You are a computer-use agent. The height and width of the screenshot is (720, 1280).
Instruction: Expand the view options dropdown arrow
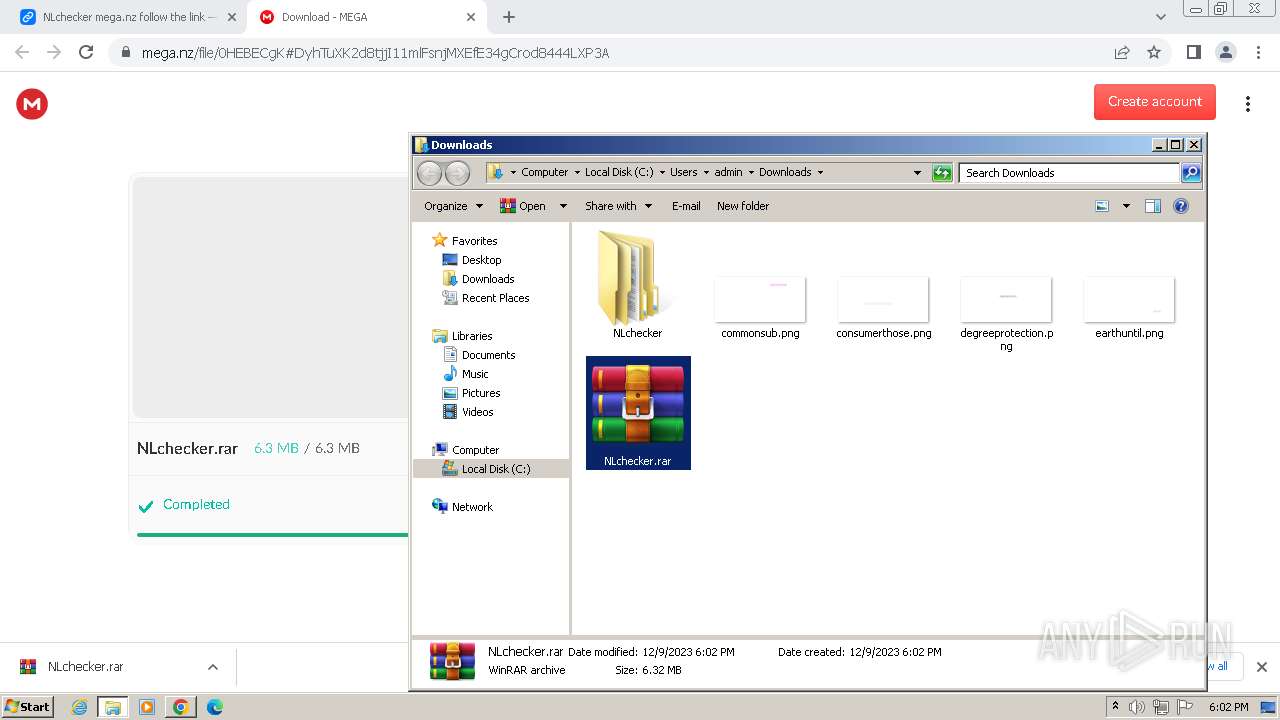click(1126, 206)
